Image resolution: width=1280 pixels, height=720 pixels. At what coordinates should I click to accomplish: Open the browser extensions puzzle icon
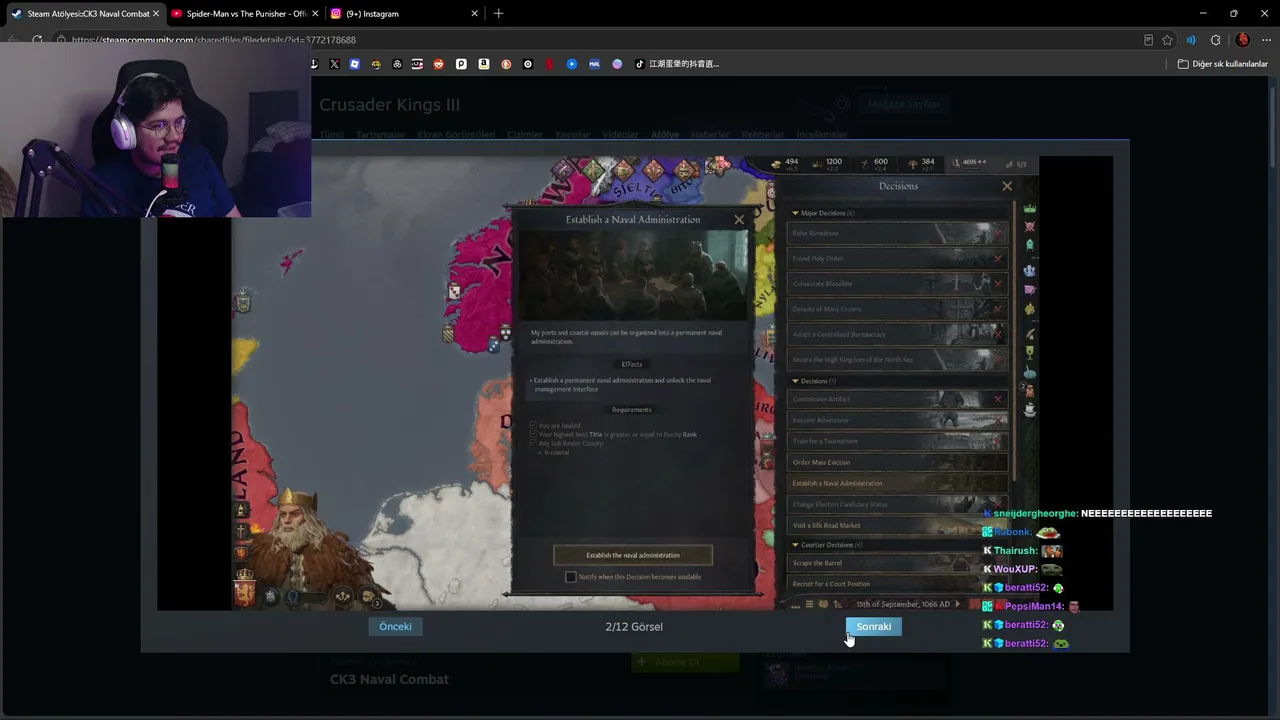point(1215,40)
